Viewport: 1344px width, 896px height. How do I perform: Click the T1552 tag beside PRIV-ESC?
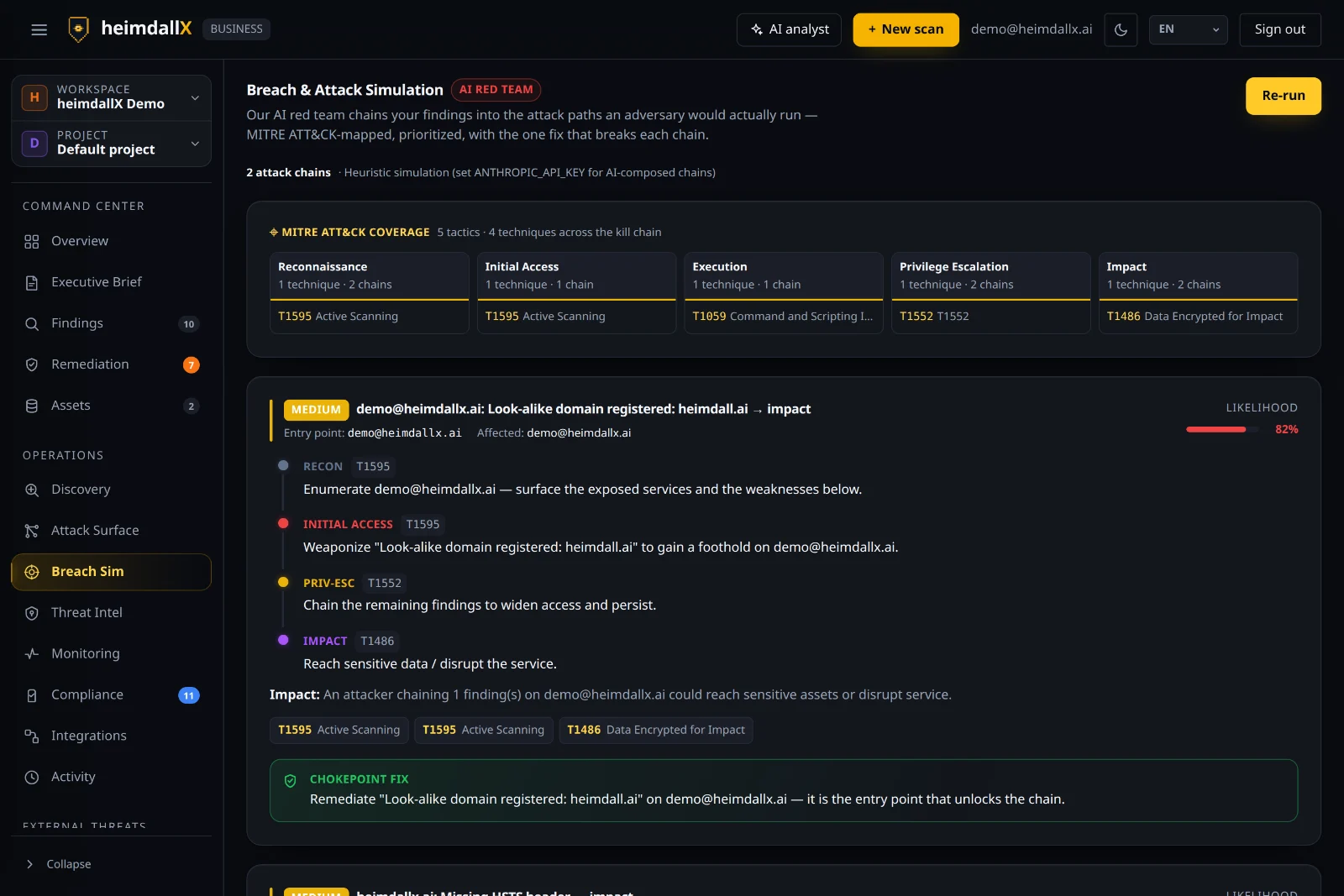385,583
